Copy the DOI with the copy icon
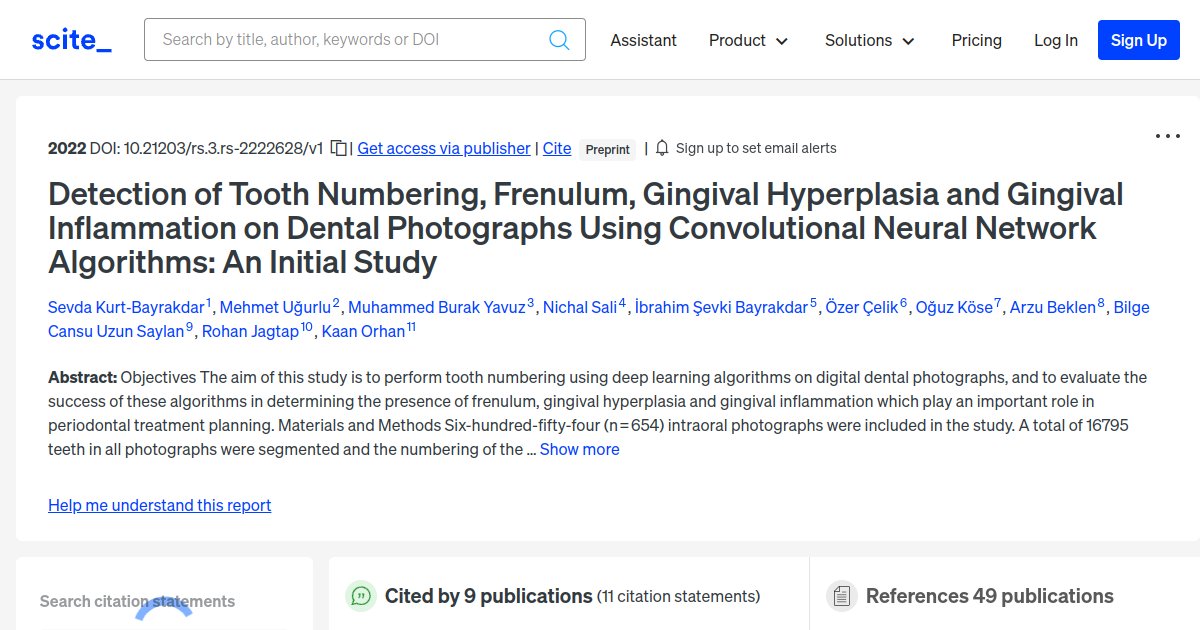This screenshot has height=630, width=1200. pos(339,148)
